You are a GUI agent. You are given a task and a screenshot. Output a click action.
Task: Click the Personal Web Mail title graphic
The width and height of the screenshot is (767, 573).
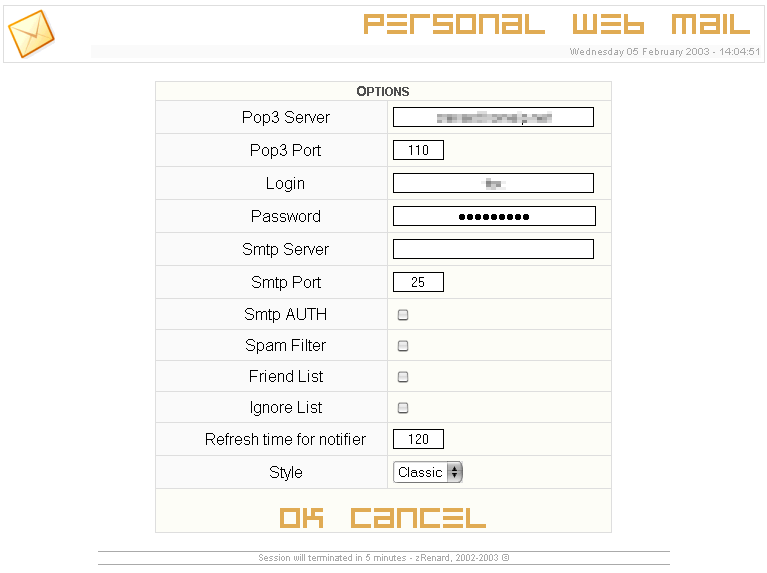(557, 24)
